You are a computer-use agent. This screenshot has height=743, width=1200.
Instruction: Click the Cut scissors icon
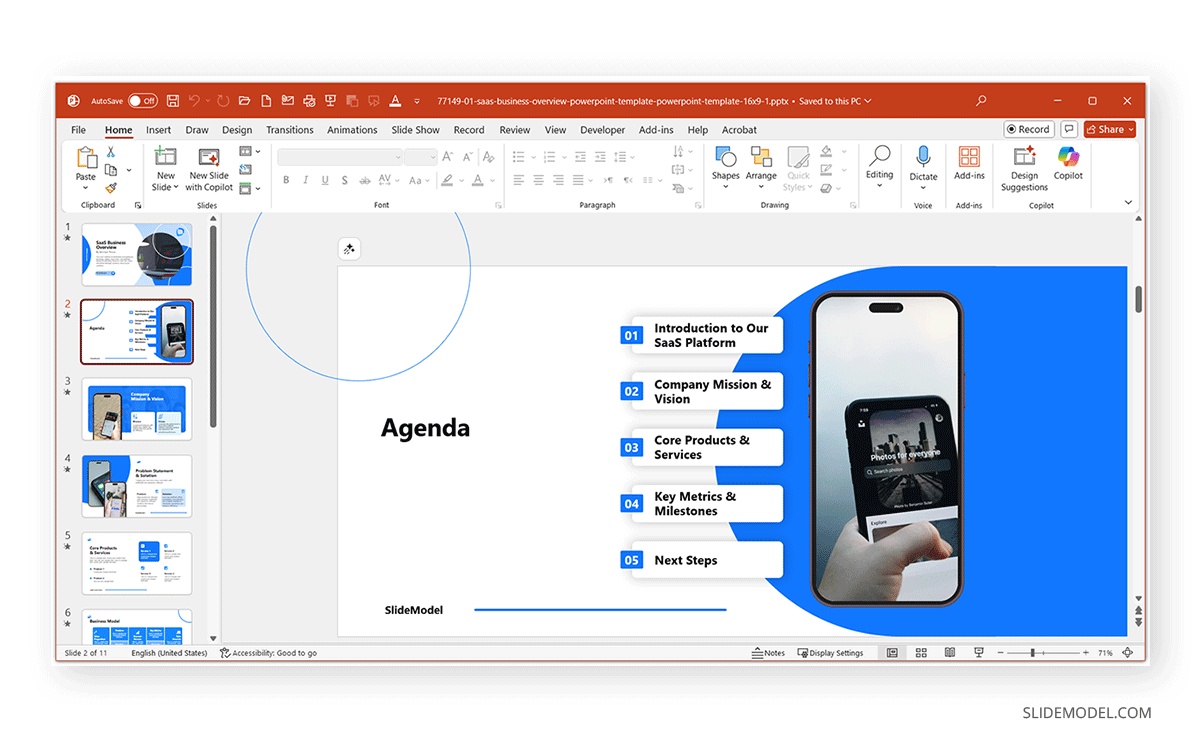pyautogui.click(x=111, y=152)
